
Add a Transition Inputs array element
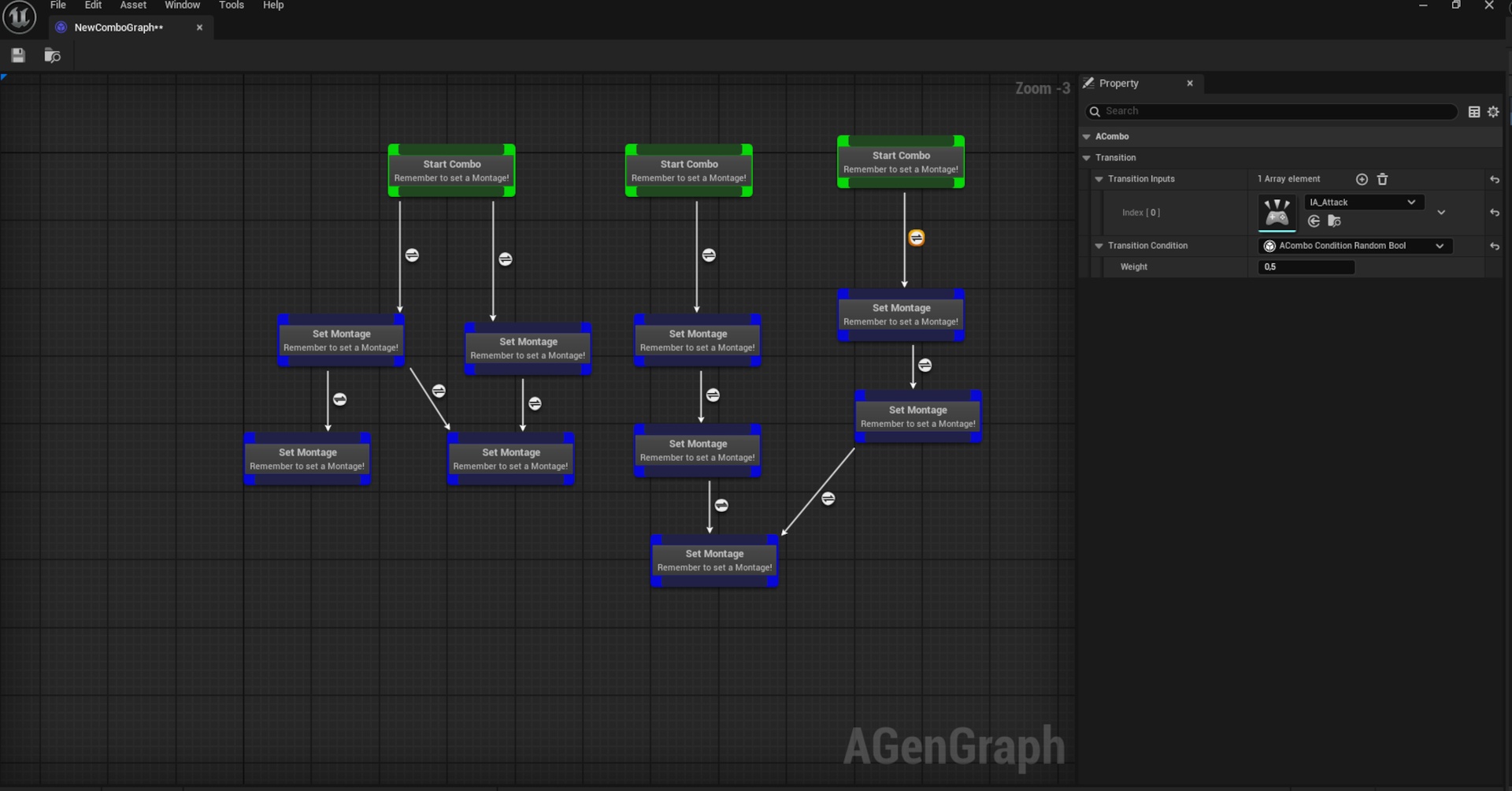(x=1362, y=180)
